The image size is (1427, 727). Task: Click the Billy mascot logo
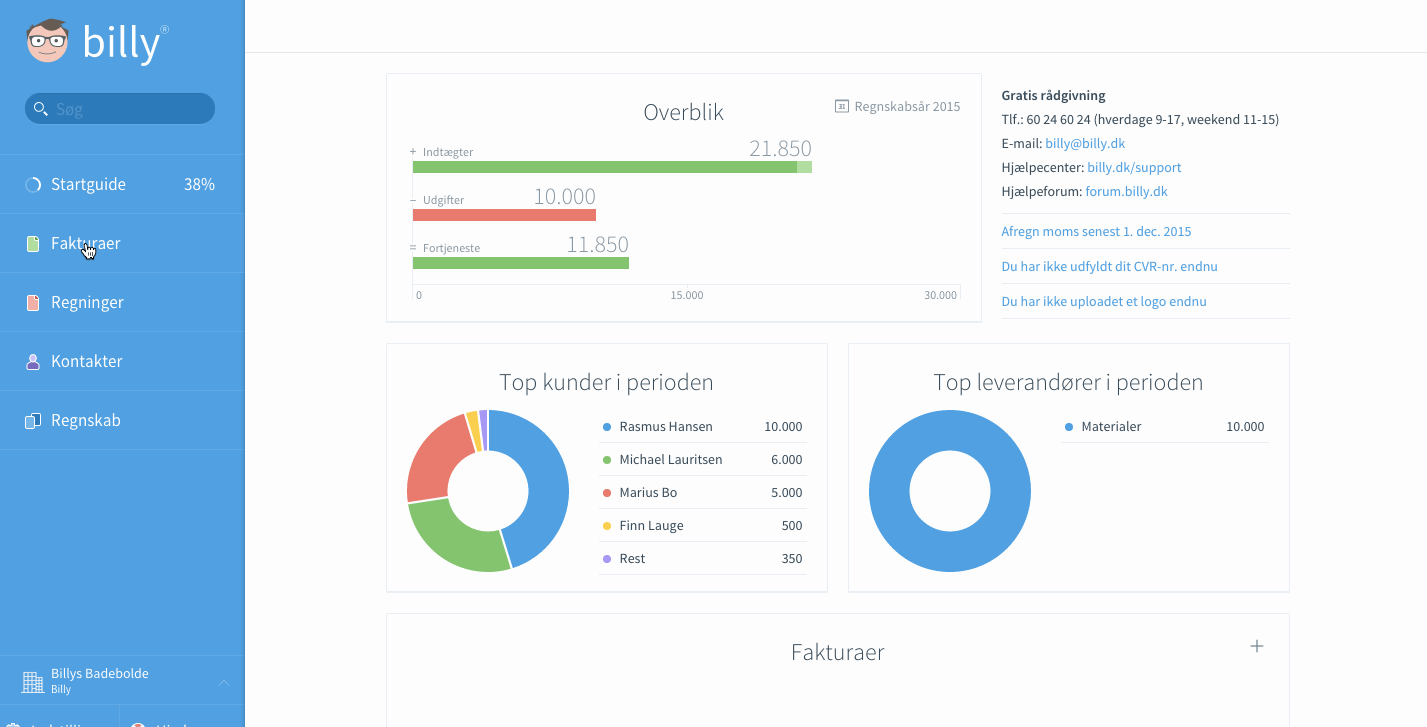click(x=47, y=41)
